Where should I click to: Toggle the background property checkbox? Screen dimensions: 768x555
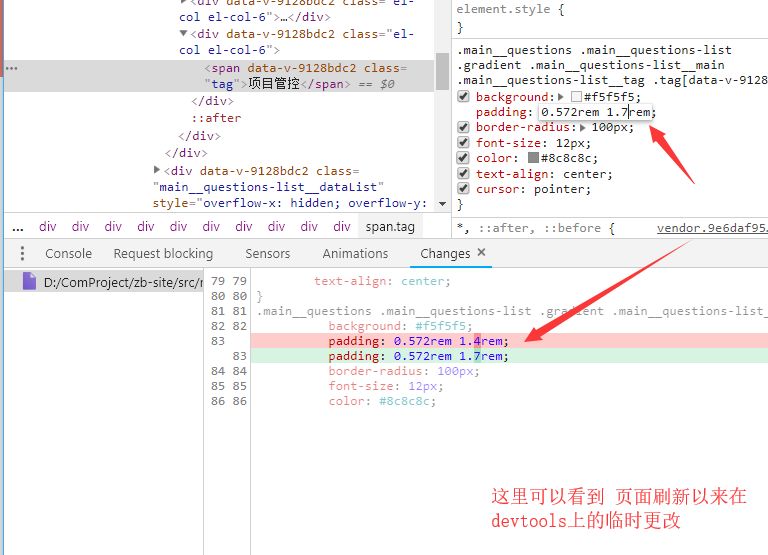click(463, 96)
